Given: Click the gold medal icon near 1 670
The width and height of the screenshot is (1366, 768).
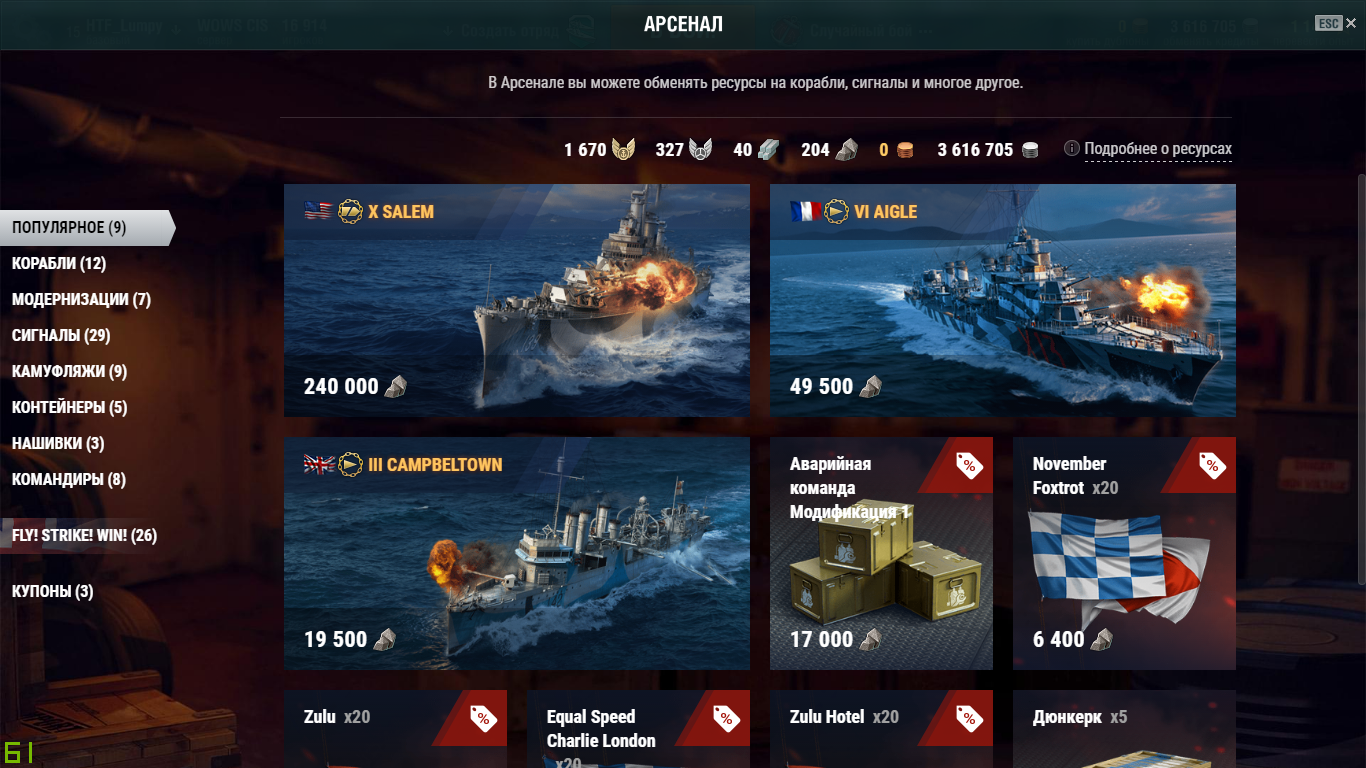Looking at the screenshot, I should pyautogui.click(x=623, y=150).
